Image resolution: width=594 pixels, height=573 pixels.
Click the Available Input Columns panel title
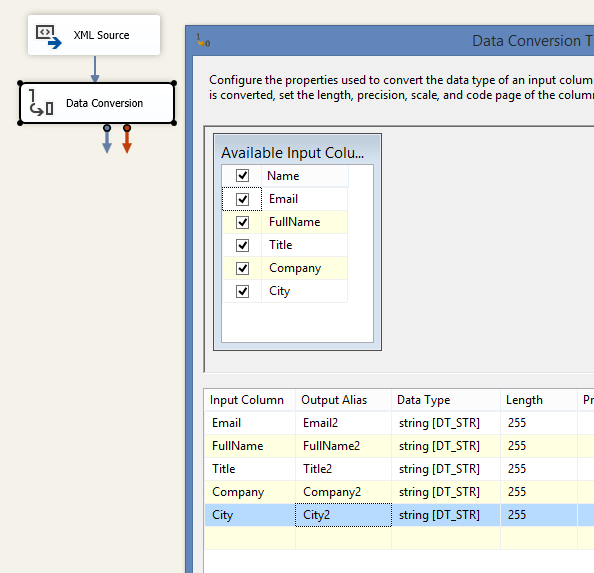[x=292, y=153]
